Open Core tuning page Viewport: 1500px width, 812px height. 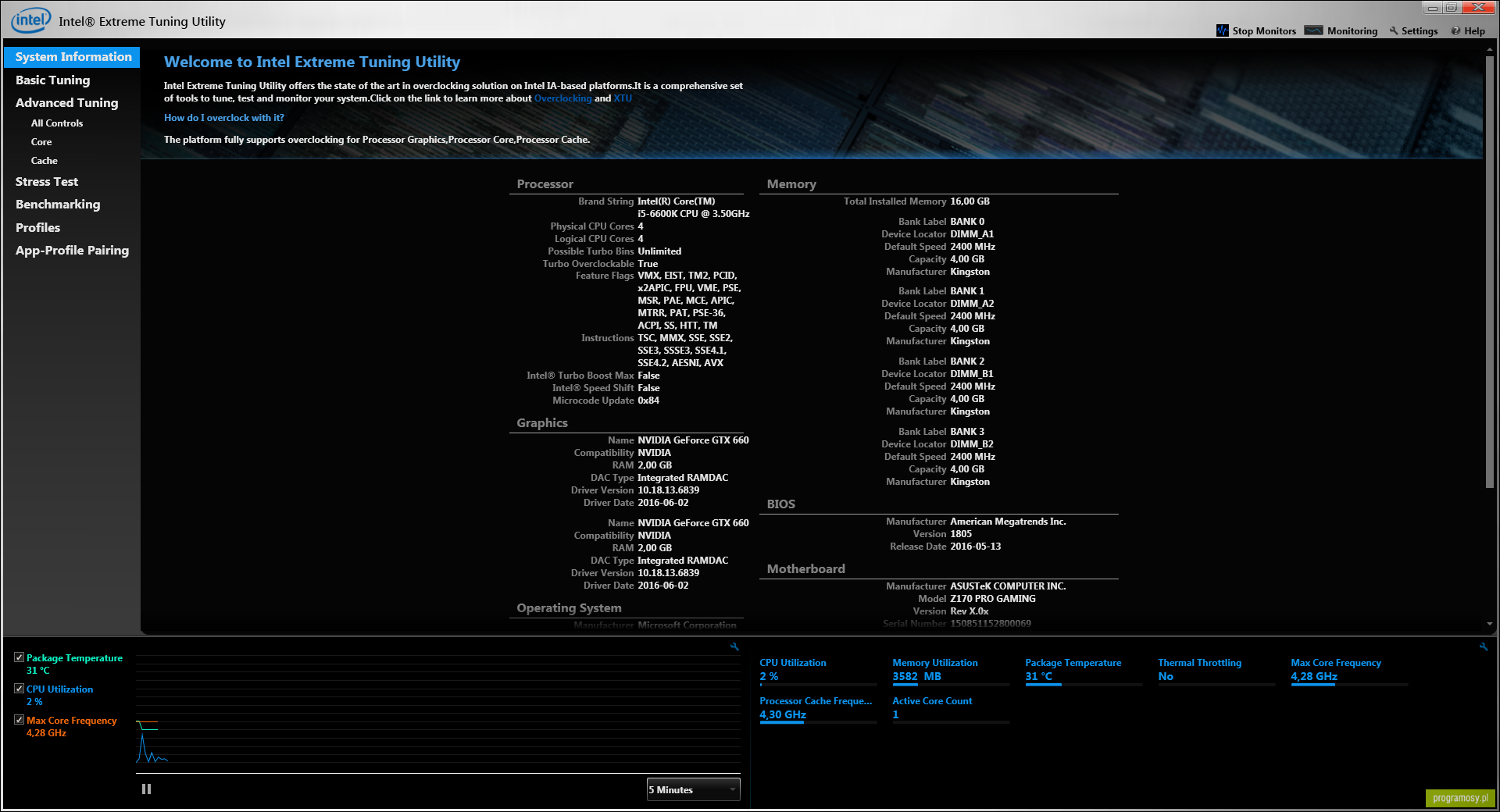click(41, 142)
